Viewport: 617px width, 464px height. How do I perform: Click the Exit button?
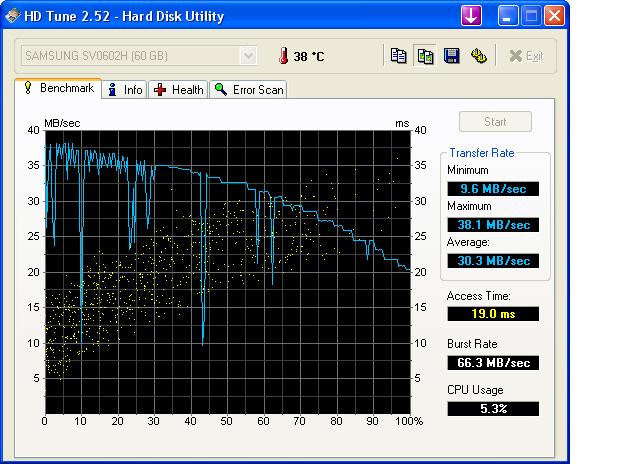click(x=526, y=56)
